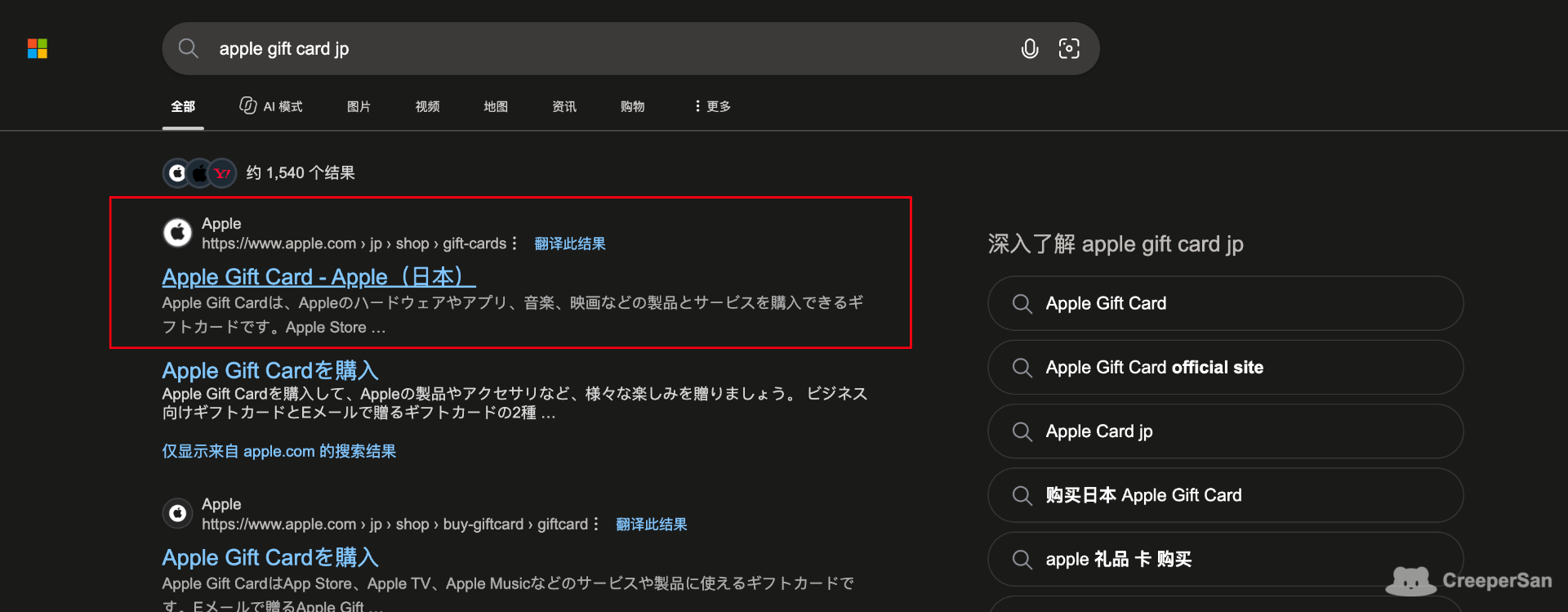Image resolution: width=1568 pixels, height=612 pixels.
Task: Select the suggestion Apple Gift Card
Action: click(1225, 303)
